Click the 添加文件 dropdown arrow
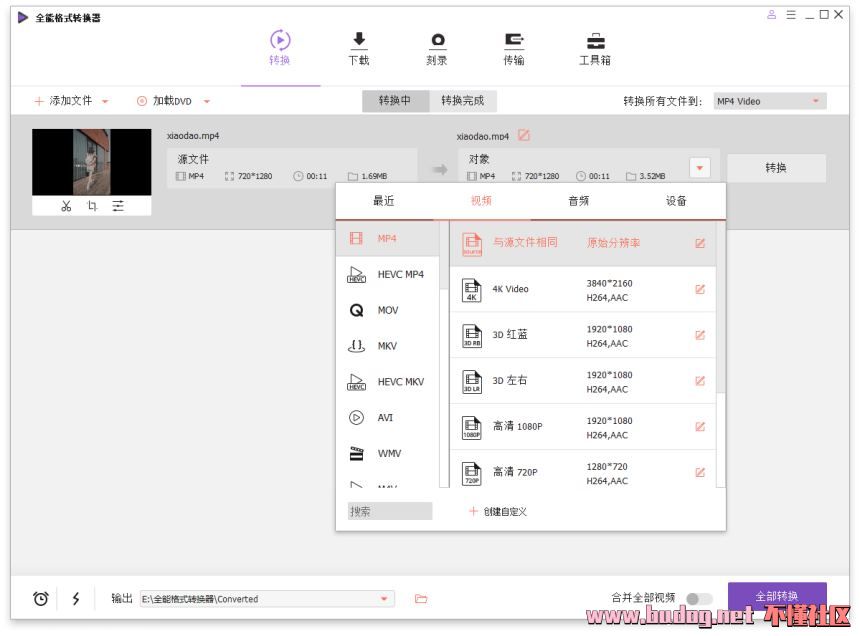 105,101
